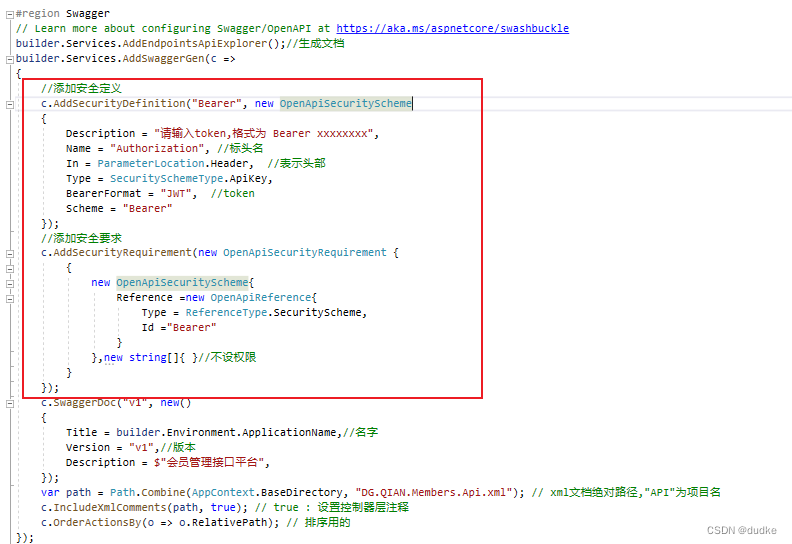
Task: Collapse the c.AddSecurityRequirement block
Action: point(10,254)
